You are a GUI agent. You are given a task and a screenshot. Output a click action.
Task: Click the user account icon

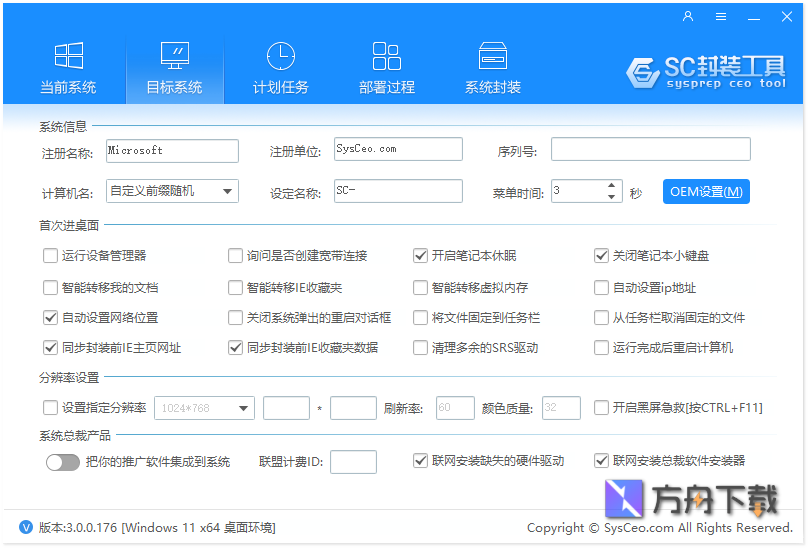[688, 16]
